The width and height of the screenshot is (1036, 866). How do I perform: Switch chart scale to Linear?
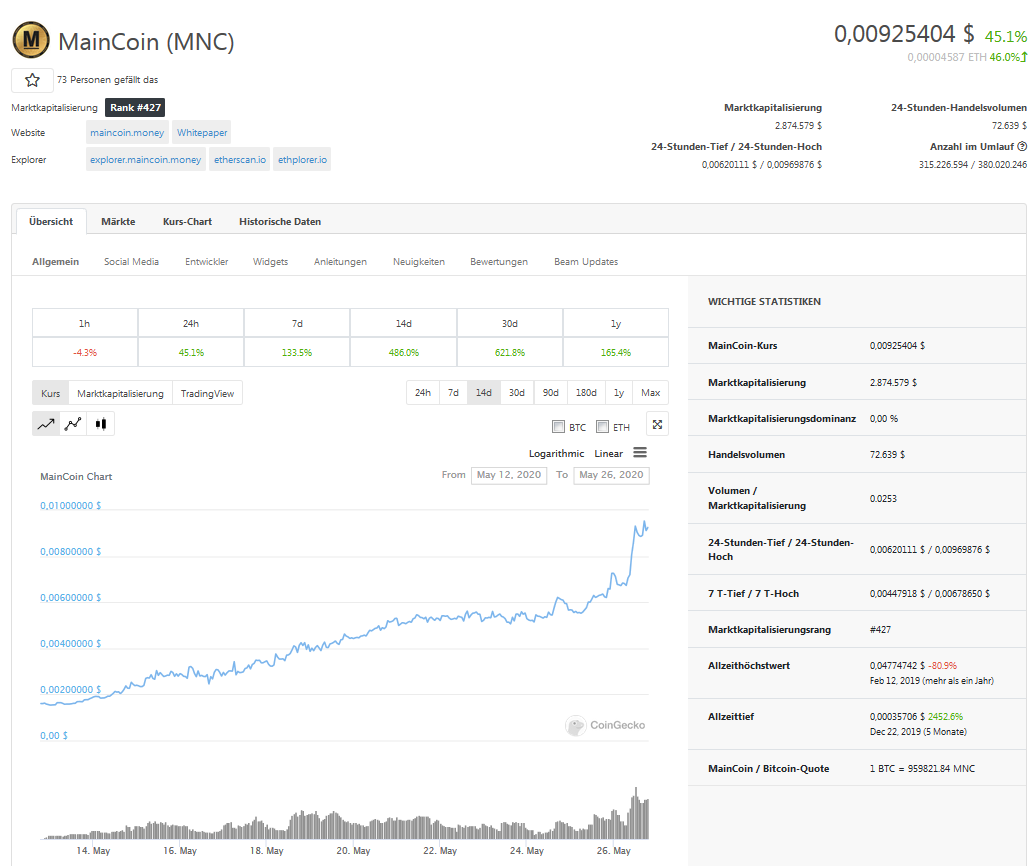pos(609,453)
